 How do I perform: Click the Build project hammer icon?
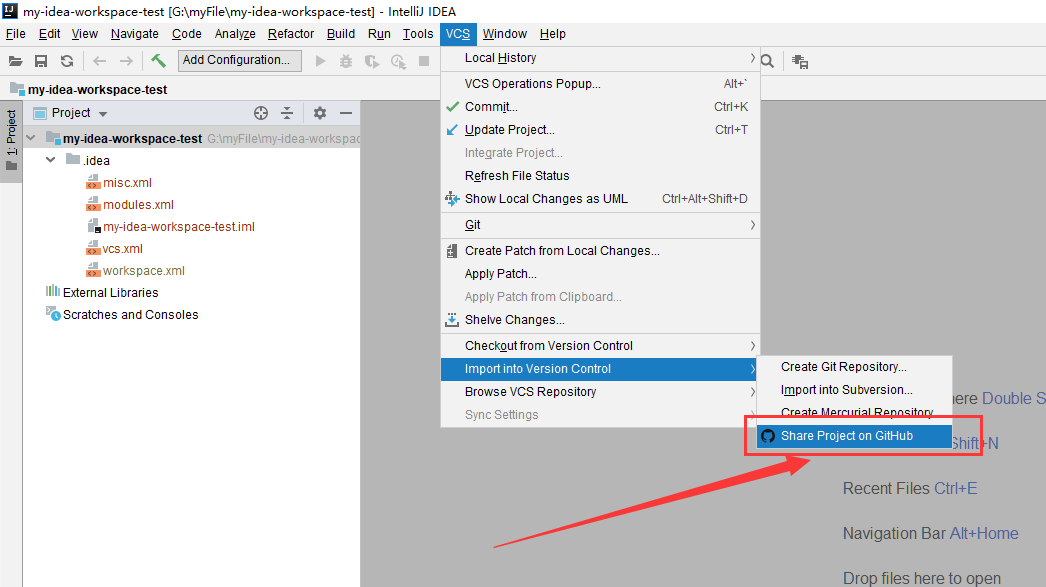(158, 61)
